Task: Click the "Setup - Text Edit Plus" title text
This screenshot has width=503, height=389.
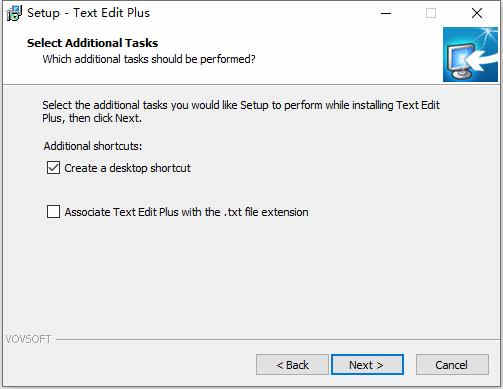Action: click(88, 13)
